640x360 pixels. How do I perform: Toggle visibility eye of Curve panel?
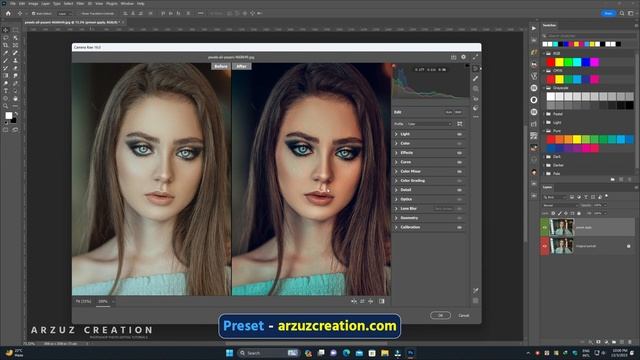click(459, 162)
